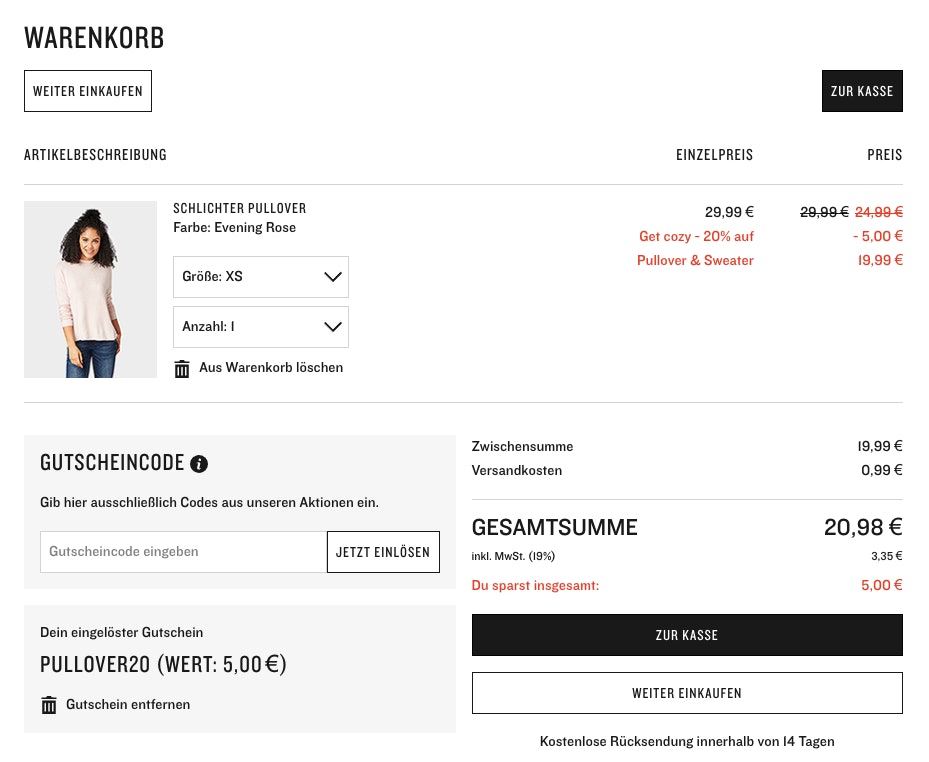
Task: Click the Kostenlose Rücksendung notice text
Action: tap(687, 742)
